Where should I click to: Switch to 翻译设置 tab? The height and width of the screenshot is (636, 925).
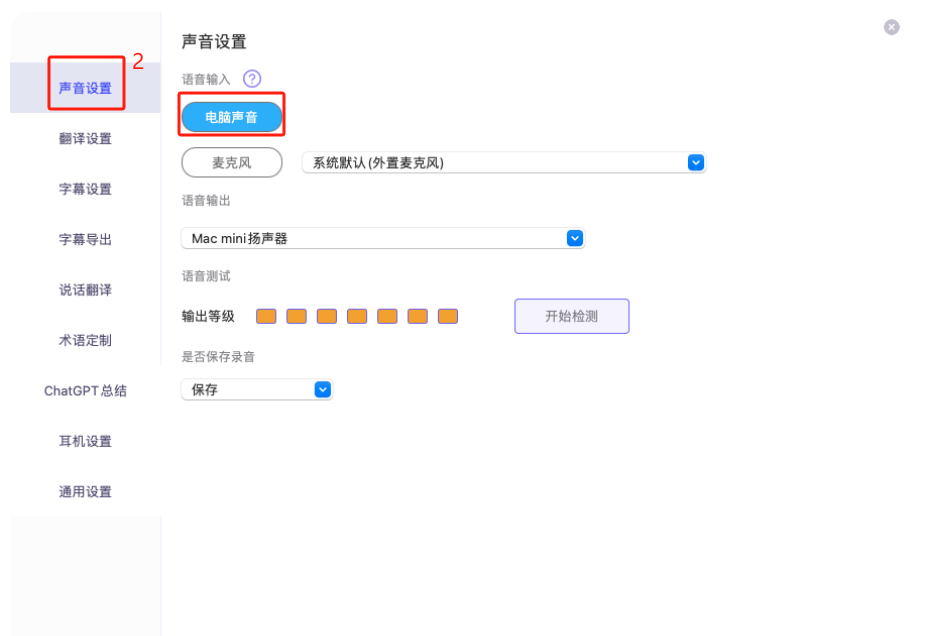point(85,139)
